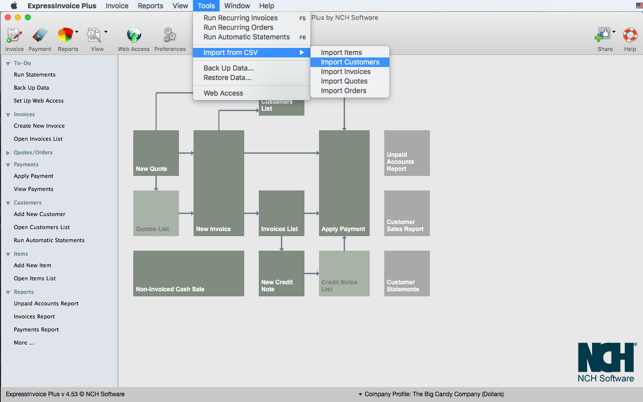Expand the Quotes/Orders sidebar section
Viewport: 643px width, 402px height.
coord(8,153)
